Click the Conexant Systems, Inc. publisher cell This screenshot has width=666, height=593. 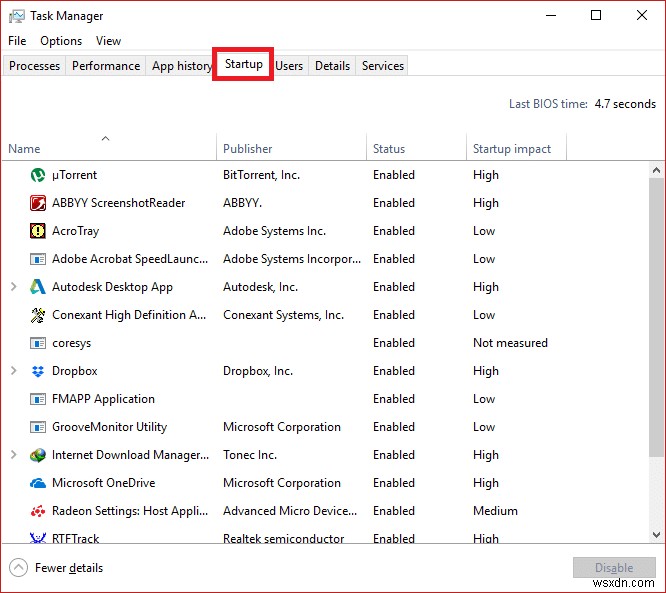coord(283,315)
